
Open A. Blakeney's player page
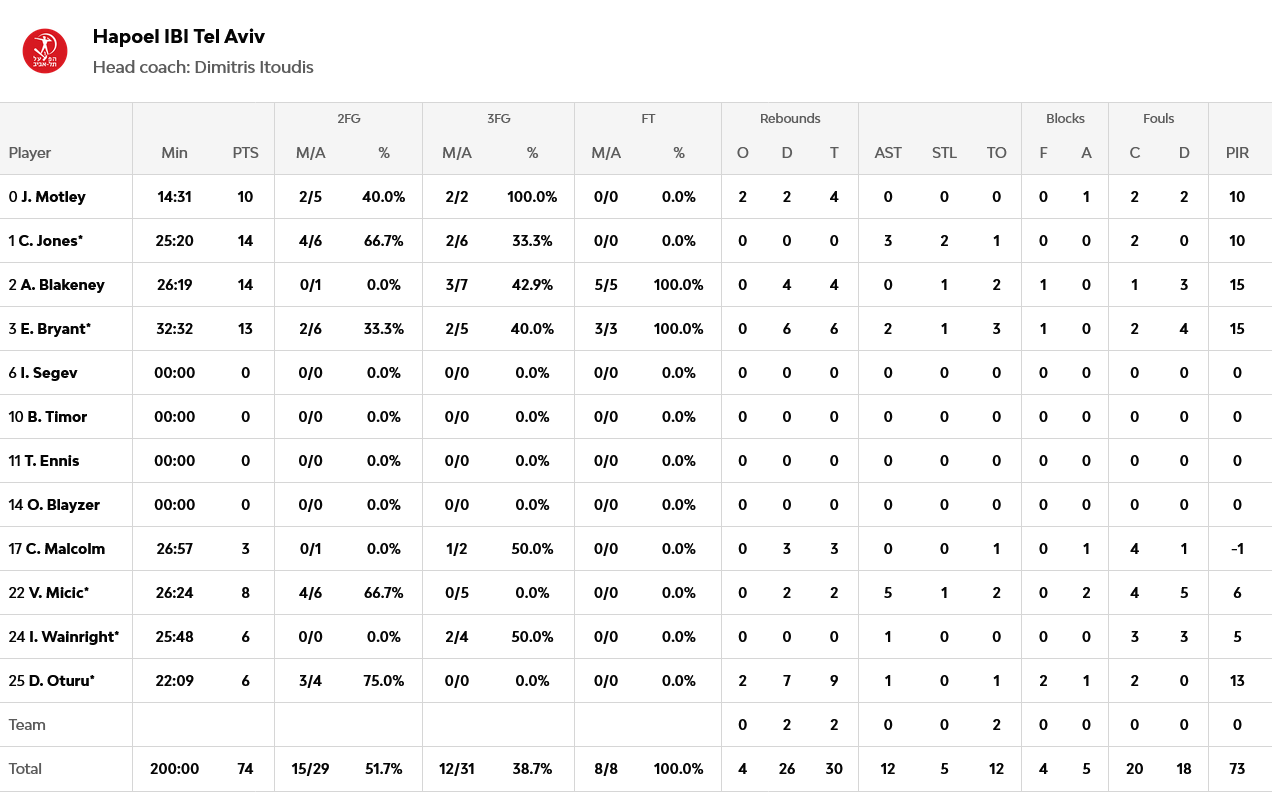pos(62,285)
